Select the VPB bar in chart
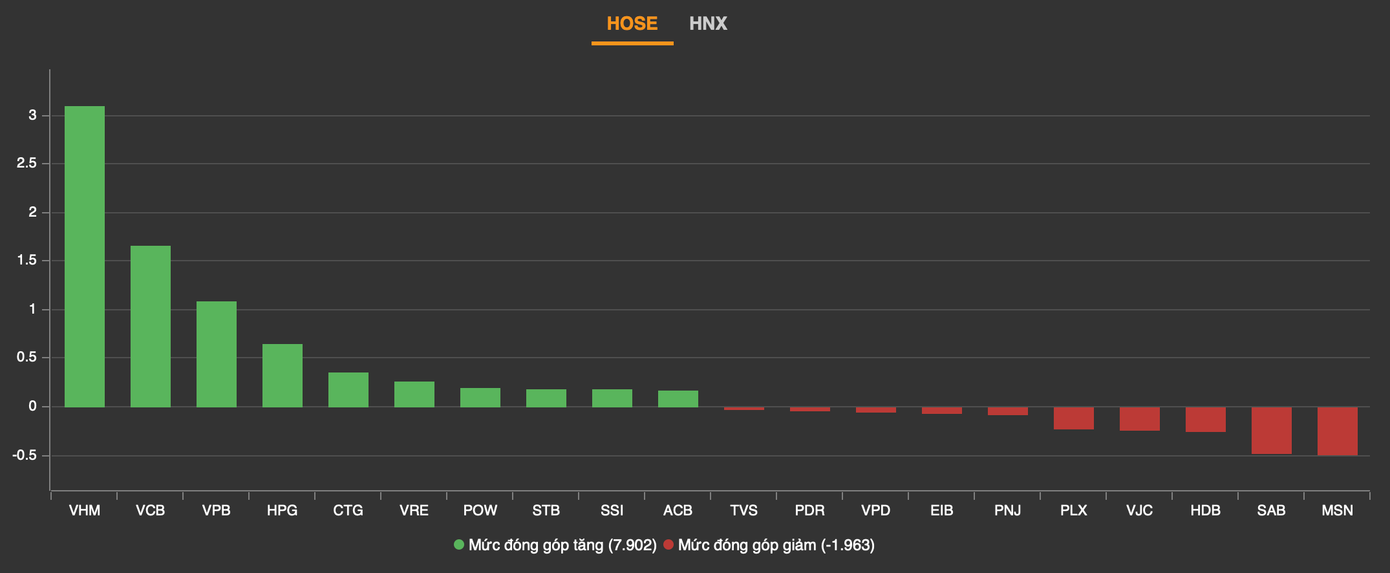This screenshot has width=1390, height=573. pyautogui.click(x=216, y=354)
